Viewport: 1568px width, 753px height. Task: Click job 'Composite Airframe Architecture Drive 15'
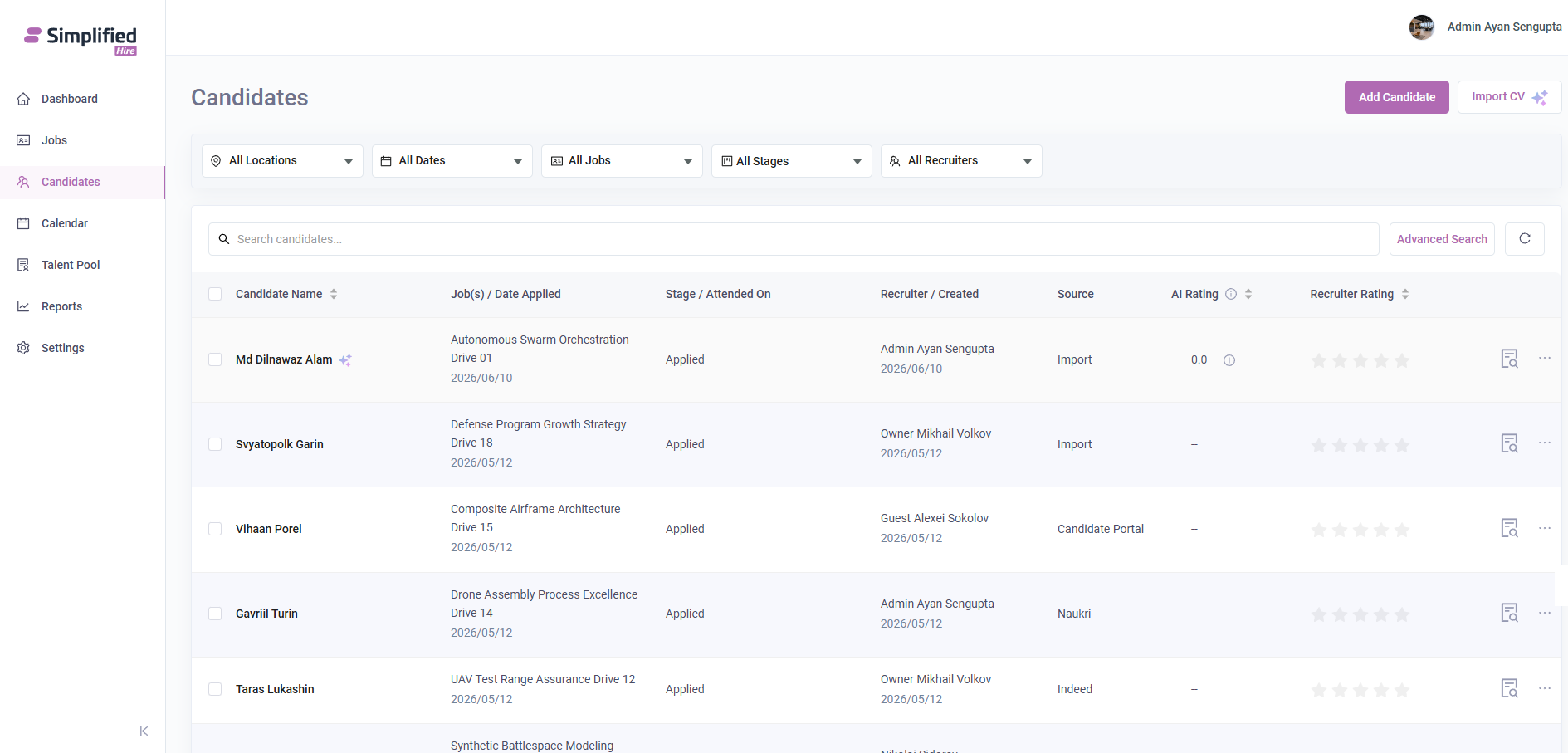pyautogui.click(x=535, y=518)
